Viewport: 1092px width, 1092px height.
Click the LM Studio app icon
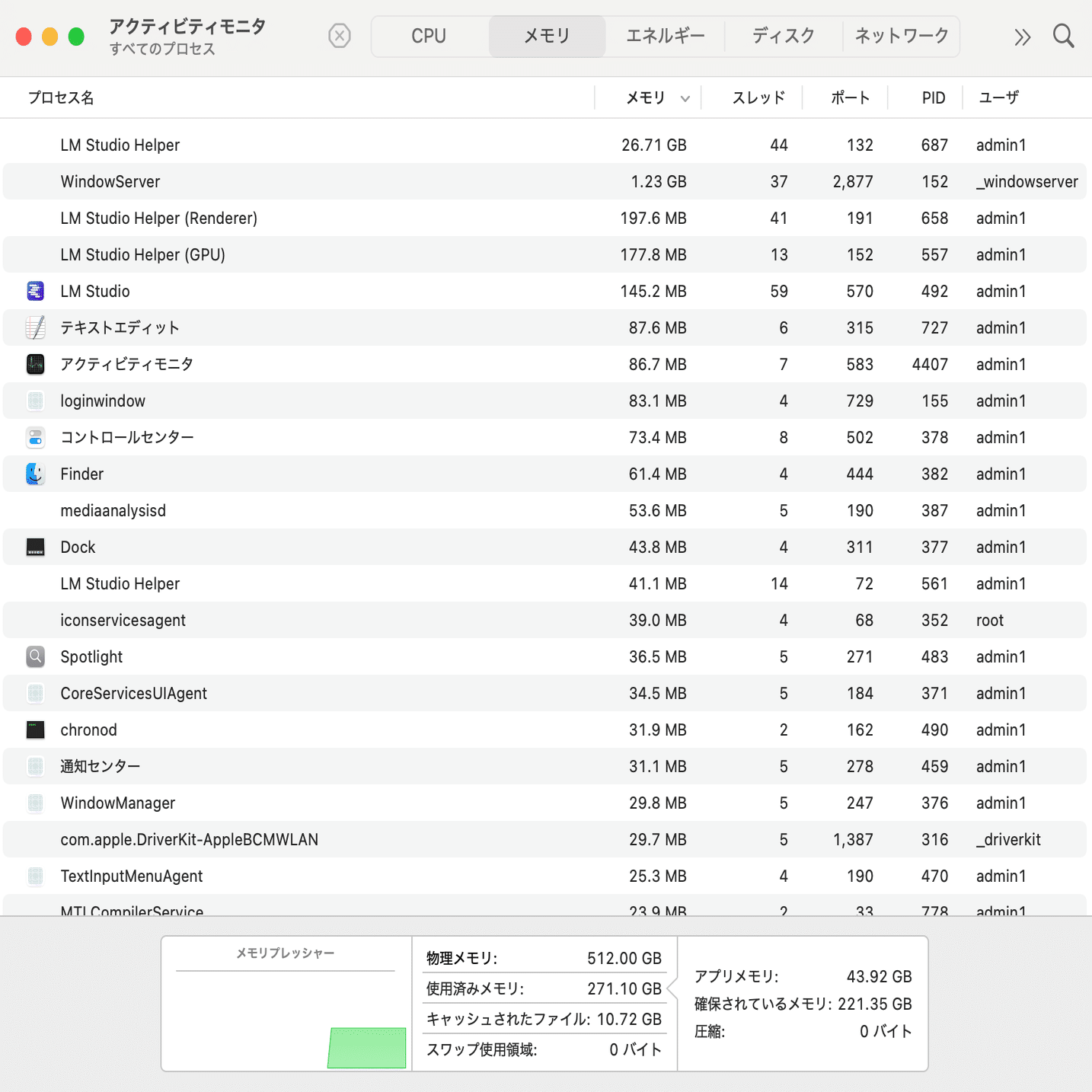click(36, 291)
